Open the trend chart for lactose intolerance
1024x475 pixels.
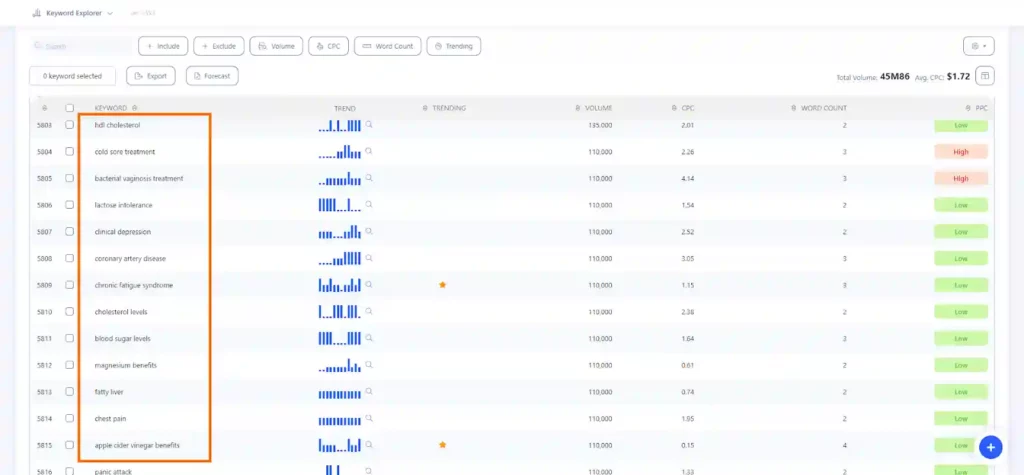pos(340,205)
